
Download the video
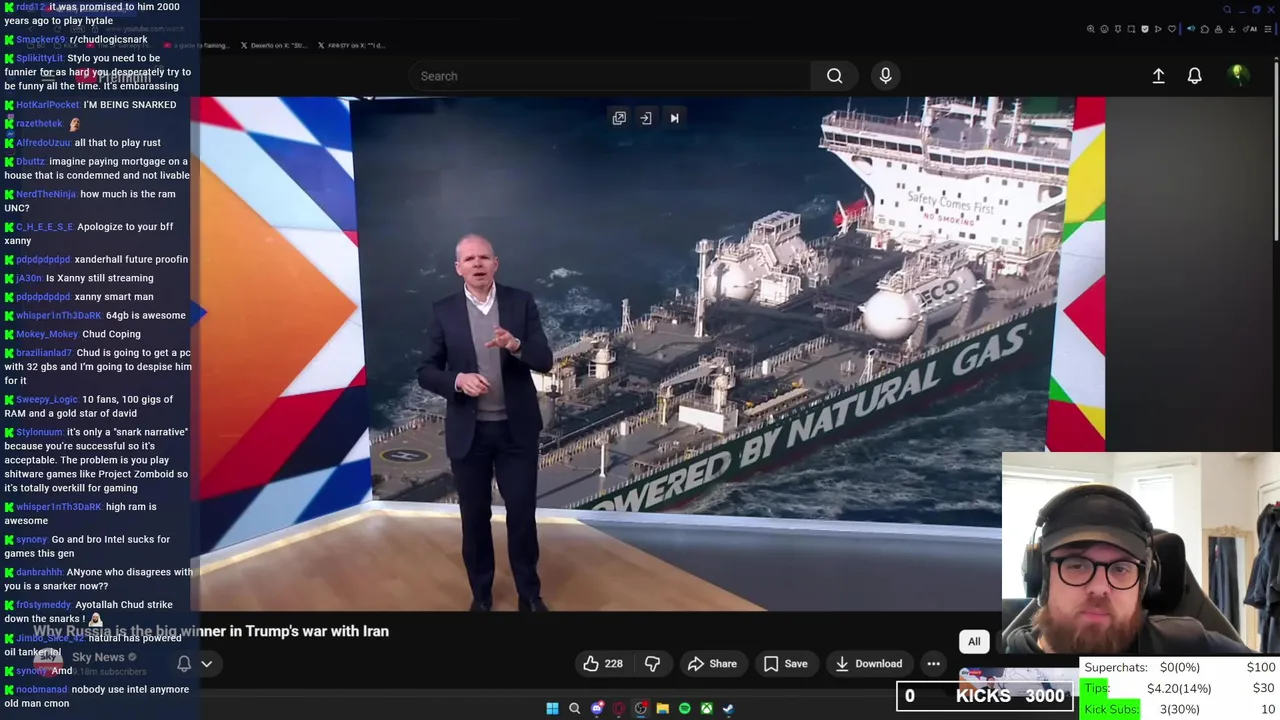[868, 663]
